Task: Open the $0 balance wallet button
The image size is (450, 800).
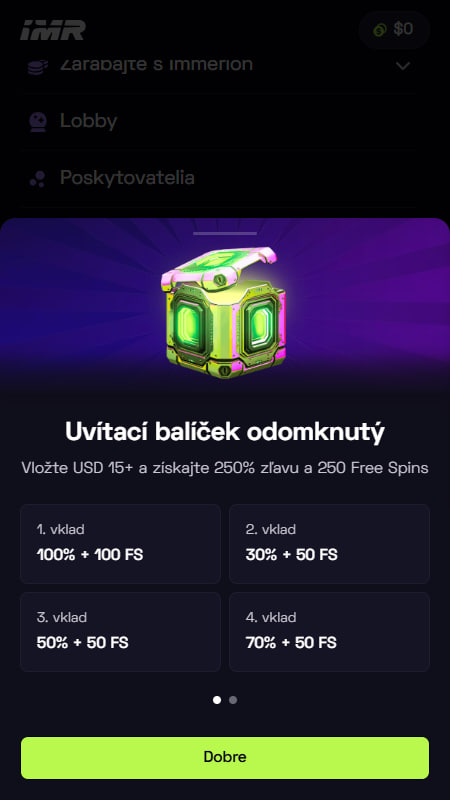Action: point(394,30)
